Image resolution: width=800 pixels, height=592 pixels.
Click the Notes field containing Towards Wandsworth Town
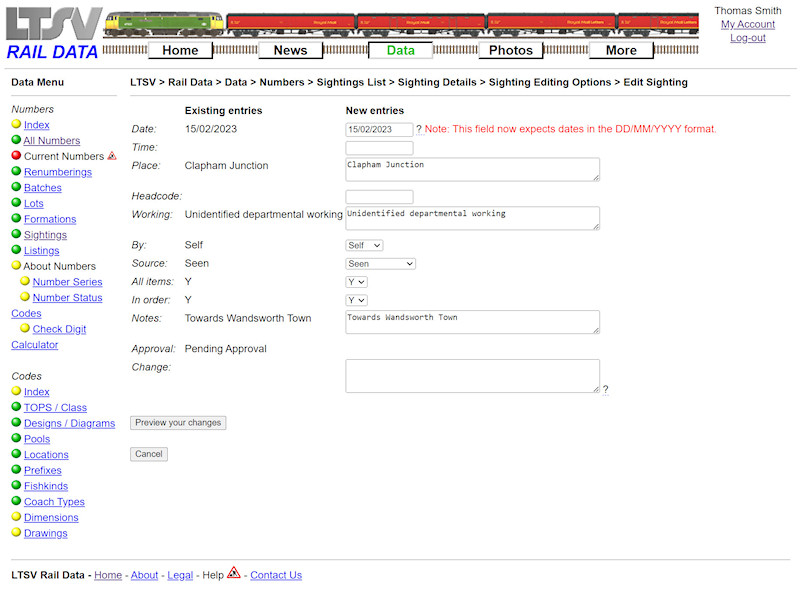point(472,320)
